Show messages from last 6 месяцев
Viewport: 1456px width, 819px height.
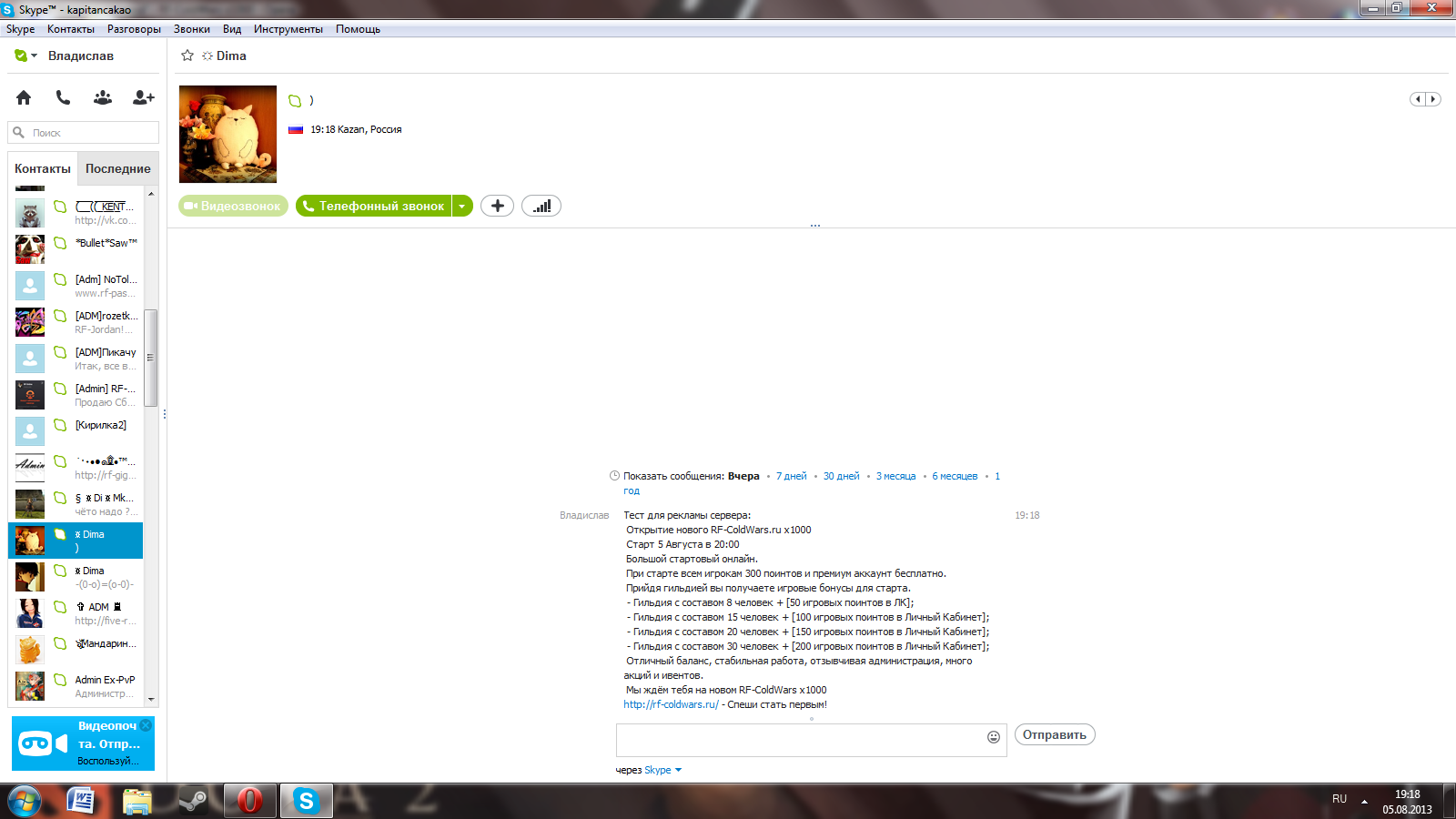955,476
